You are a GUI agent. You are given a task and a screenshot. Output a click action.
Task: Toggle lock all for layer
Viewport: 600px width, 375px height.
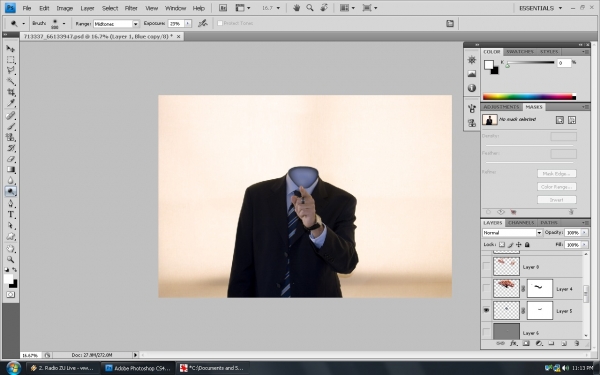pyautogui.click(x=527, y=245)
